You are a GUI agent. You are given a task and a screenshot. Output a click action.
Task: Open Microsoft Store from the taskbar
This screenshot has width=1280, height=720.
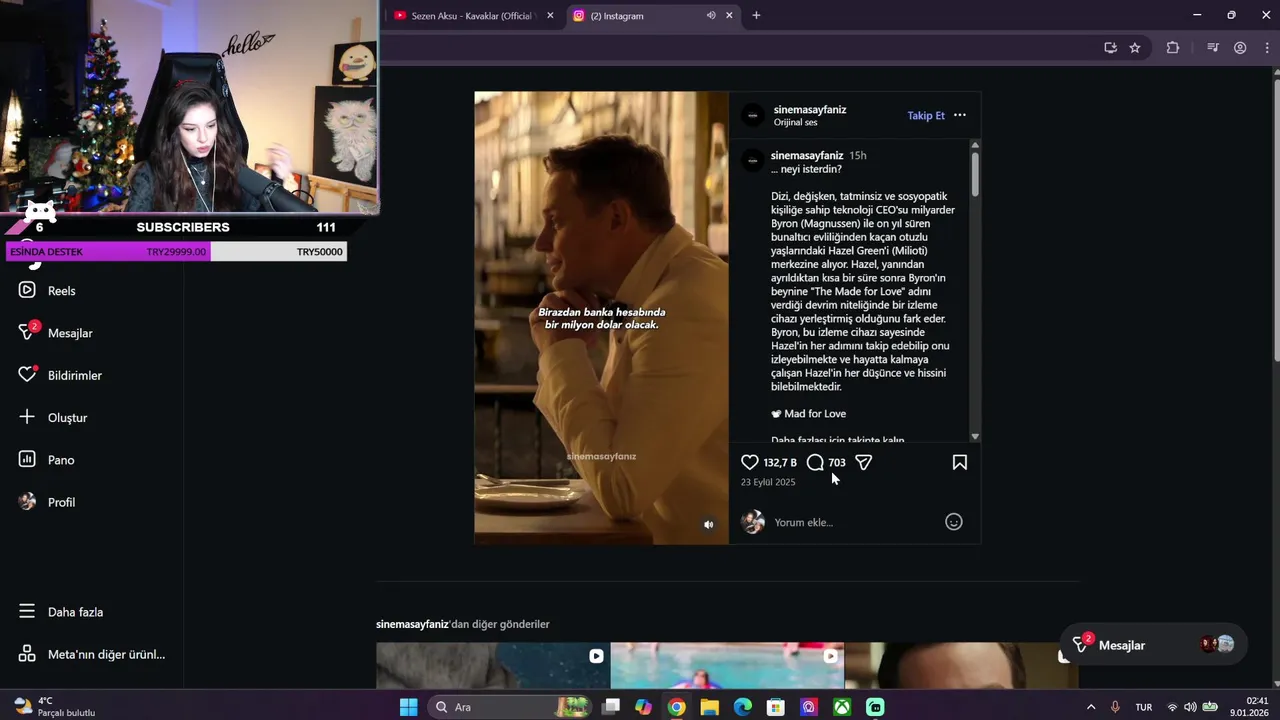pos(775,707)
